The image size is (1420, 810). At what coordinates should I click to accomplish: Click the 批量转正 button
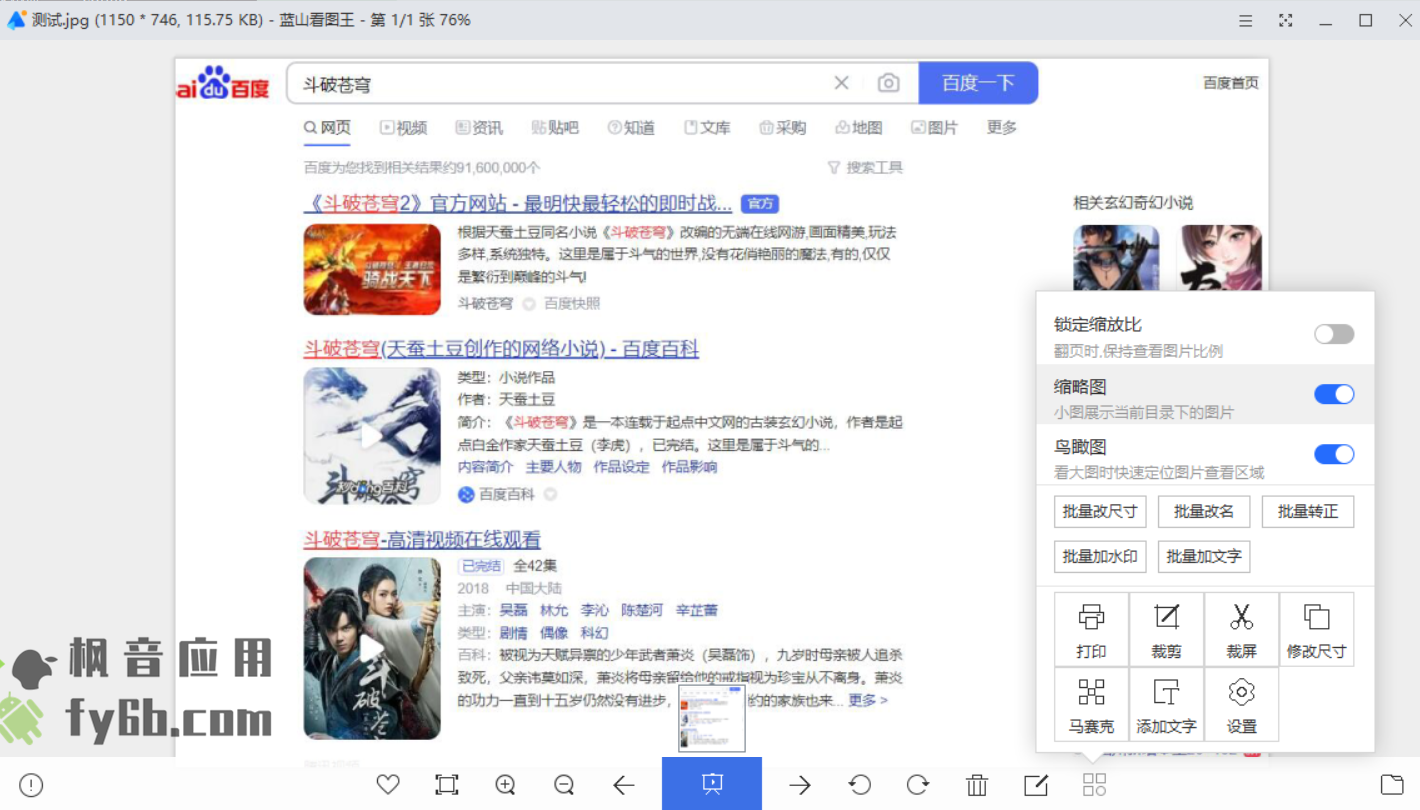click(1308, 511)
